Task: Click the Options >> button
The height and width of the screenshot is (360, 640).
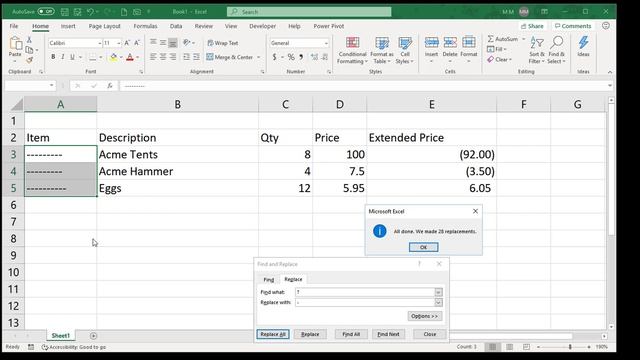Action: tap(424, 316)
